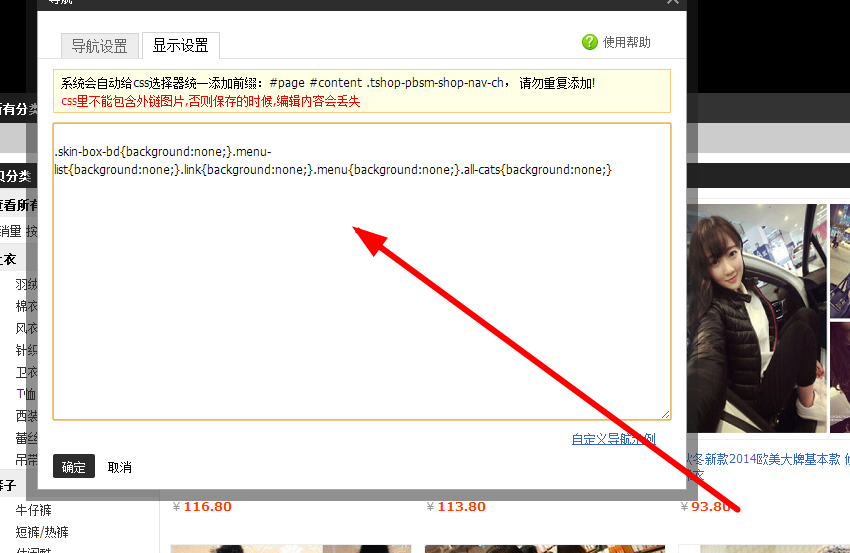The height and width of the screenshot is (553, 850).
Task: Click the ¥113.80 product price
Action: (460, 507)
